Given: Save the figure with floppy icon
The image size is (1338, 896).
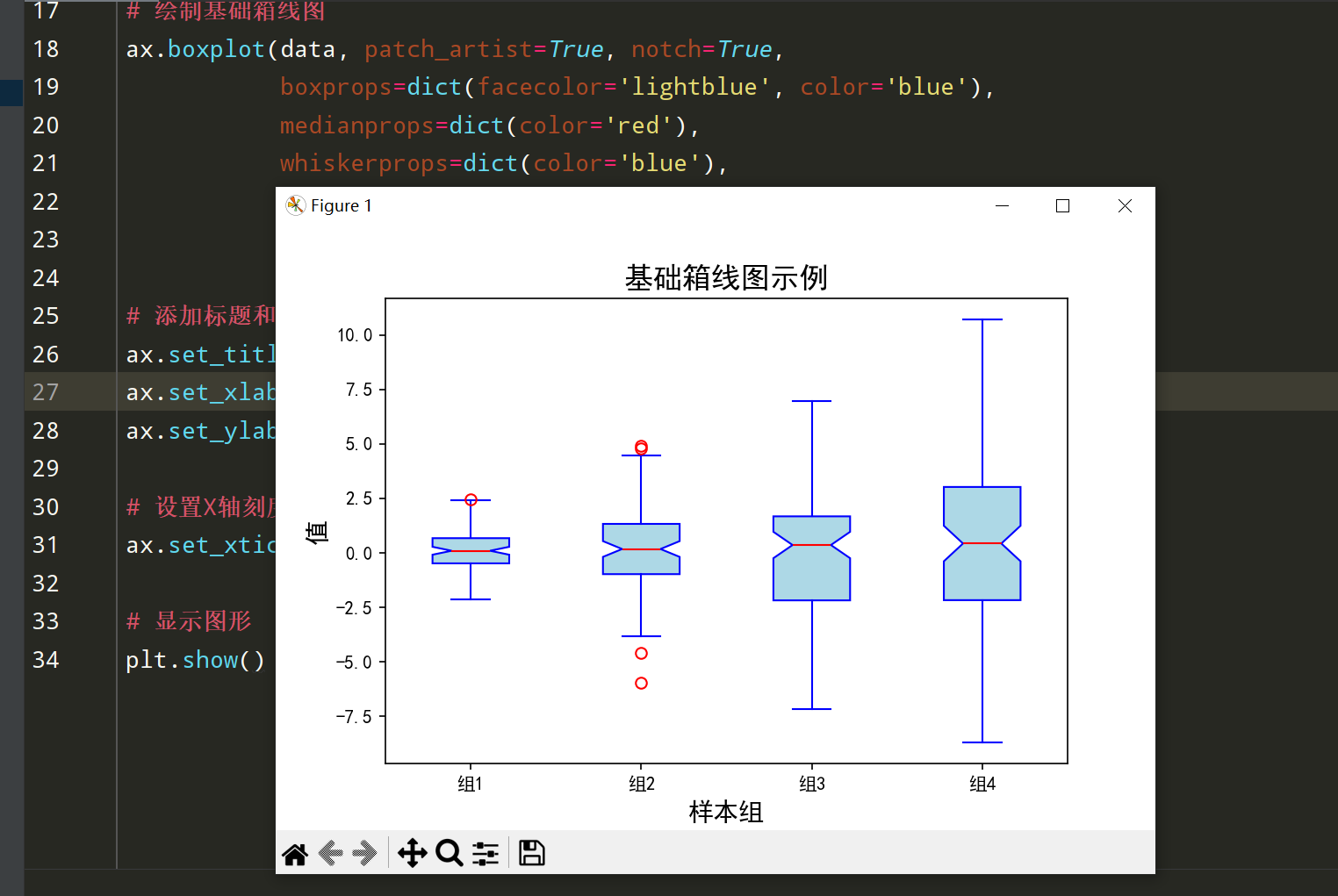Looking at the screenshot, I should point(531,853).
